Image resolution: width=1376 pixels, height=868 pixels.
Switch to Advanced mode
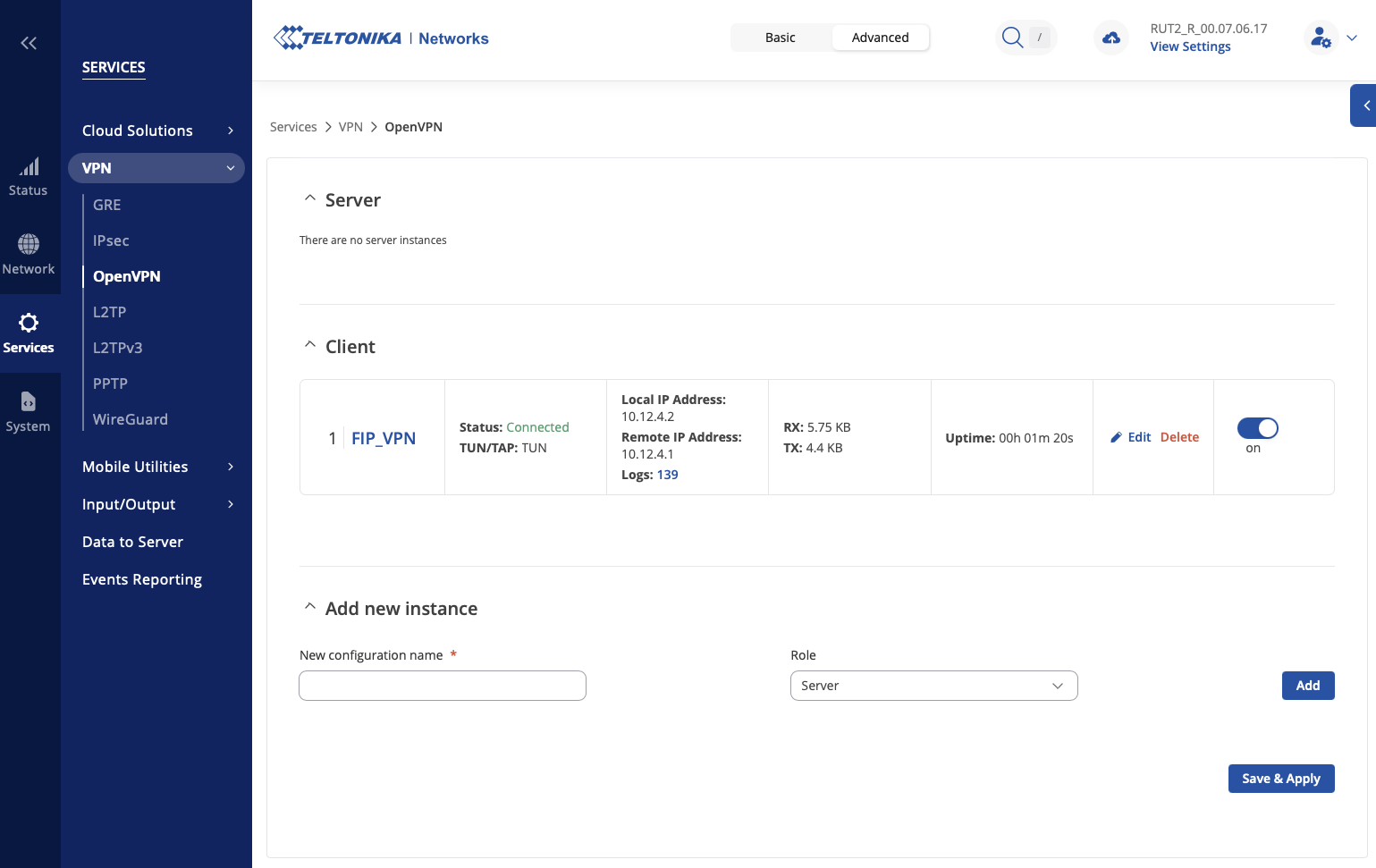(x=880, y=38)
